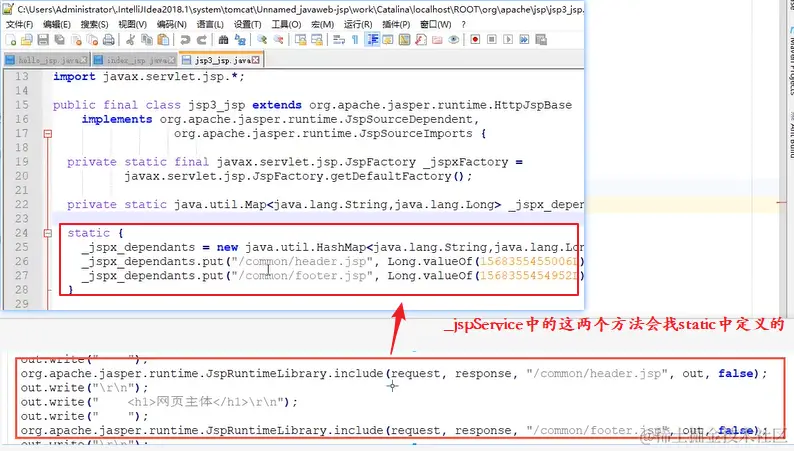Screen dimensions: 794x451
Task: Open the 视图(V) menu
Action: (132, 24)
